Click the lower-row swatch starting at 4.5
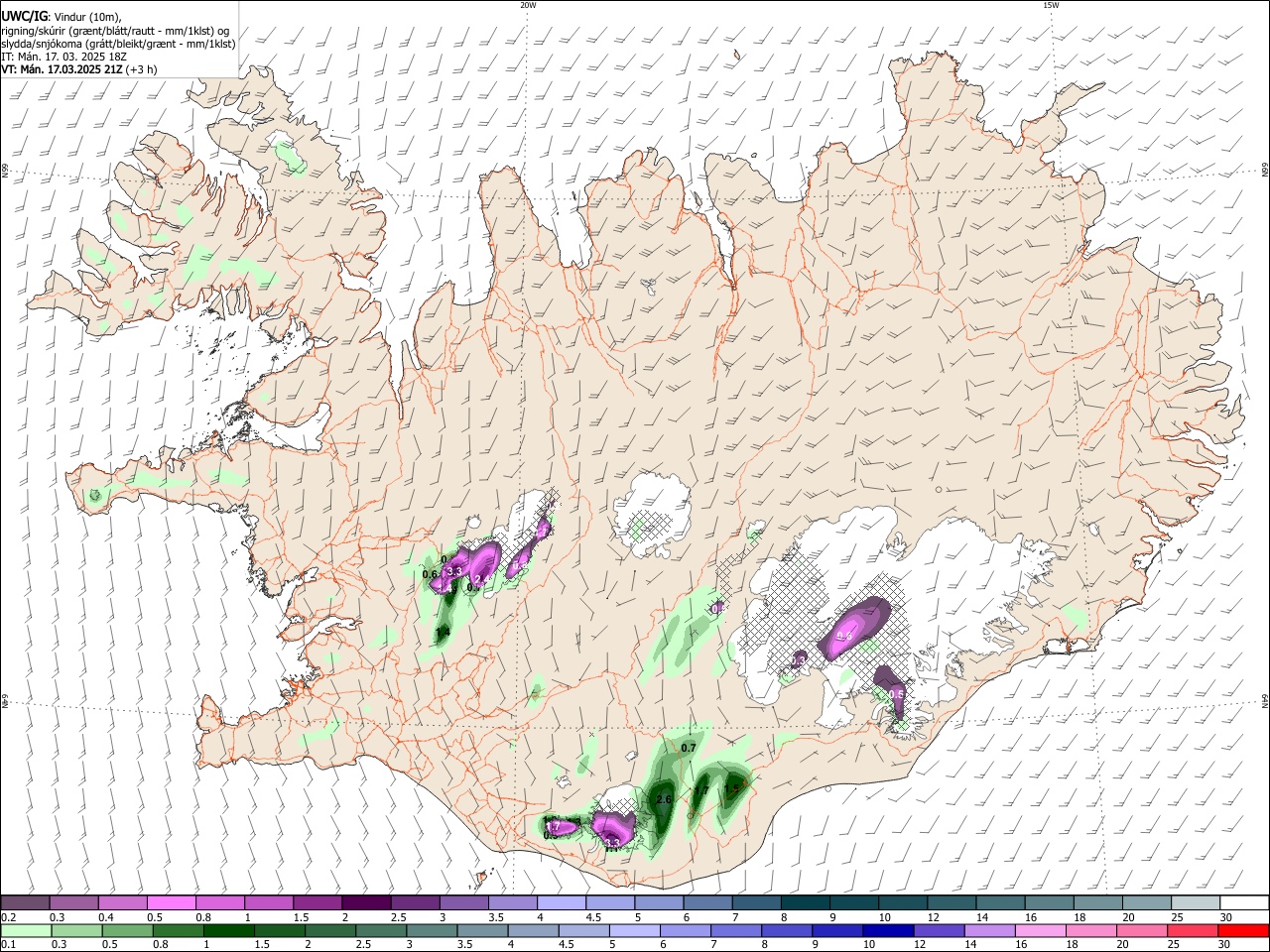This screenshot has width=1270, height=952. tap(582, 930)
